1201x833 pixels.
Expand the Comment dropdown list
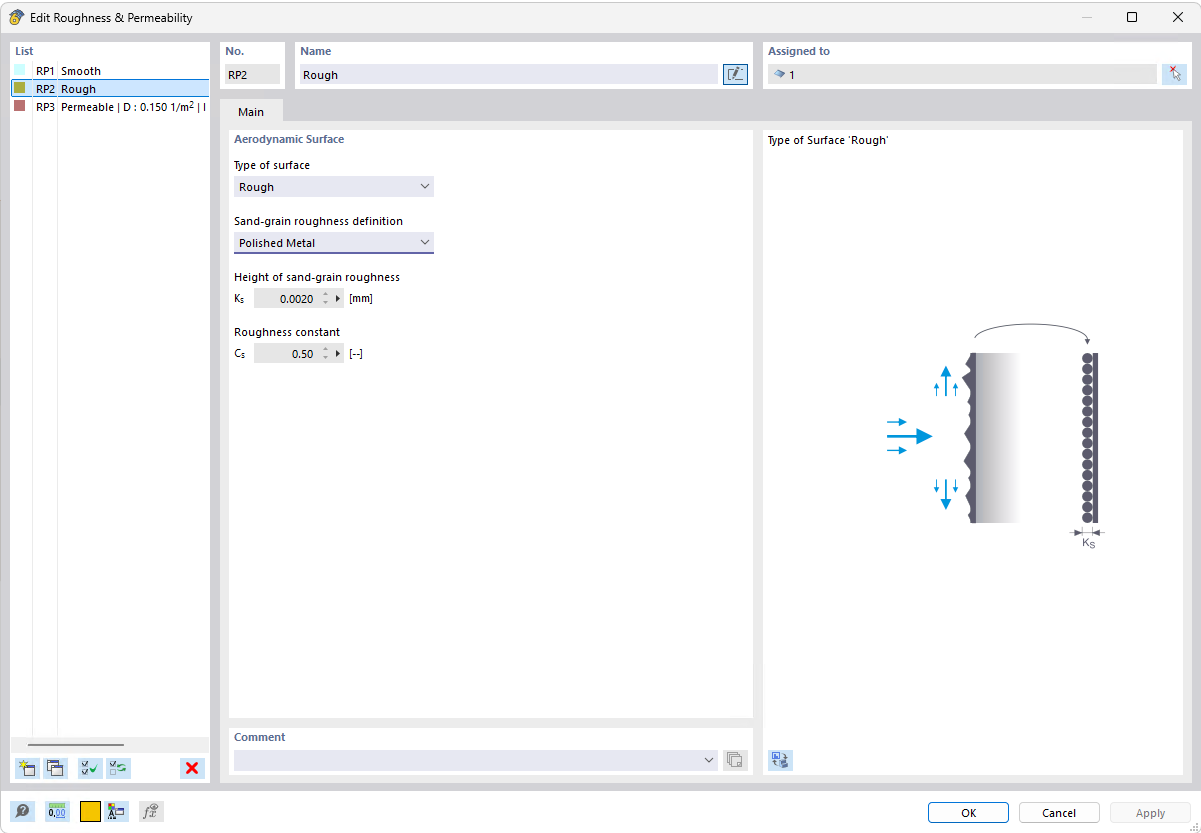pyautogui.click(x=710, y=760)
